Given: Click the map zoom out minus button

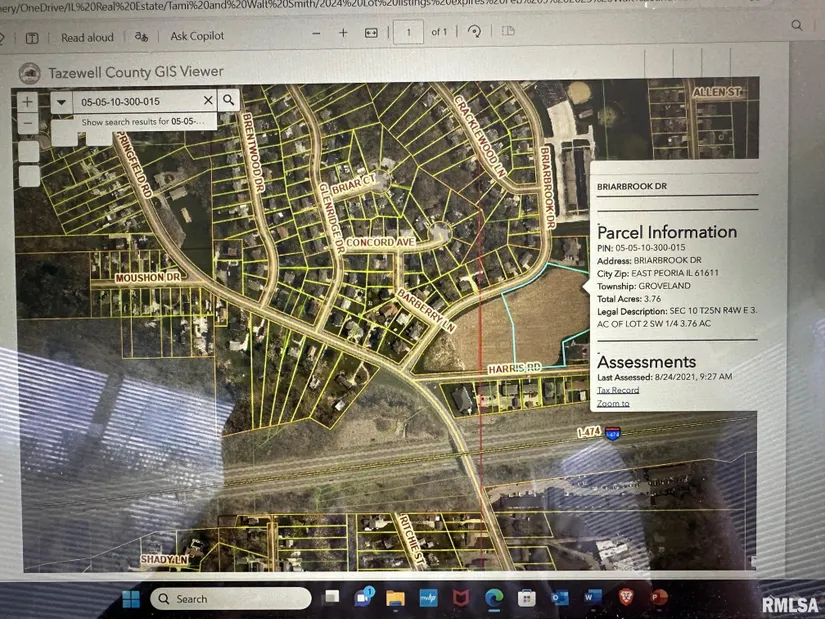Looking at the screenshot, I should (x=28, y=124).
